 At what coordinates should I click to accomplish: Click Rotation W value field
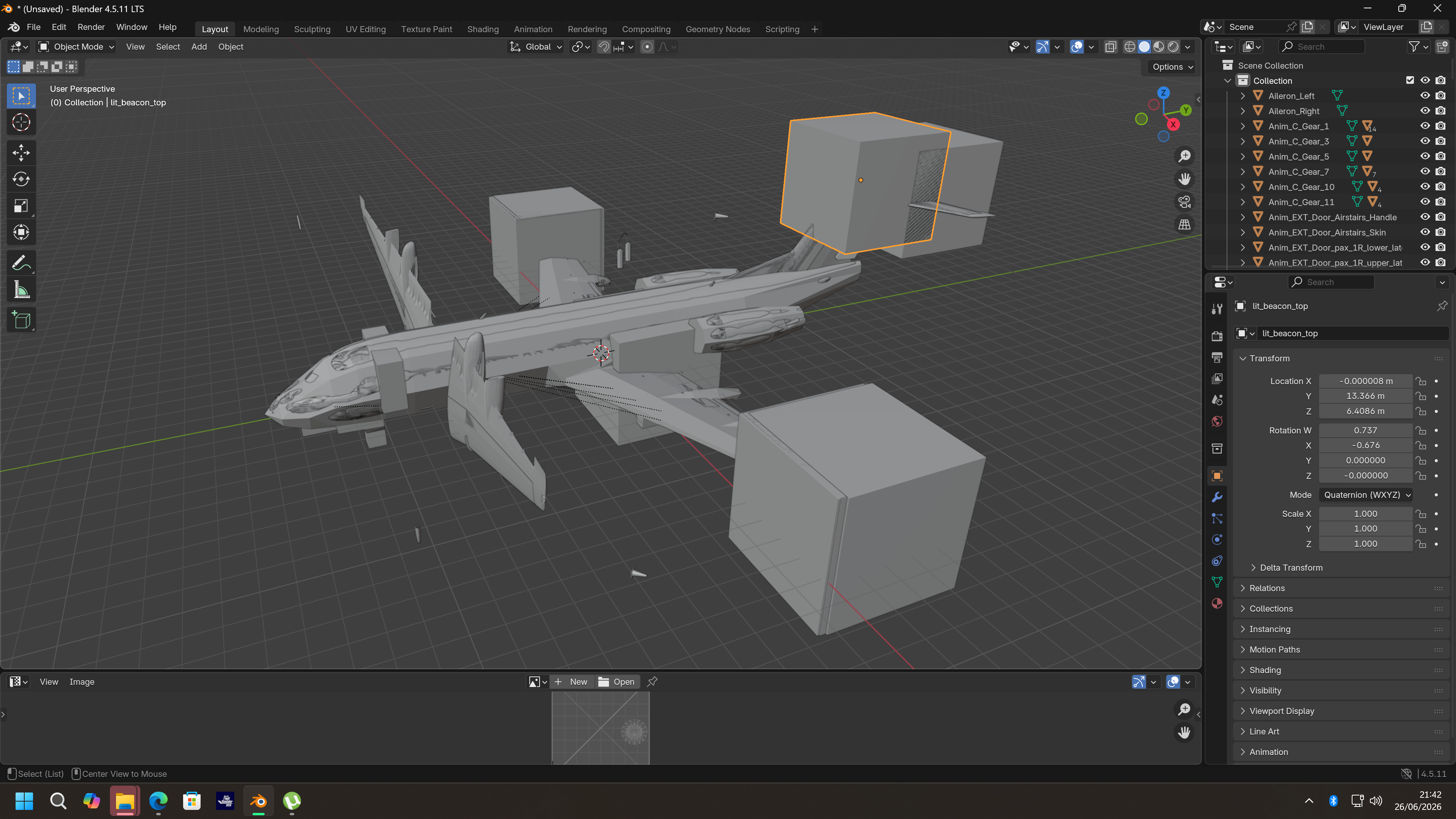[x=1365, y=430]
